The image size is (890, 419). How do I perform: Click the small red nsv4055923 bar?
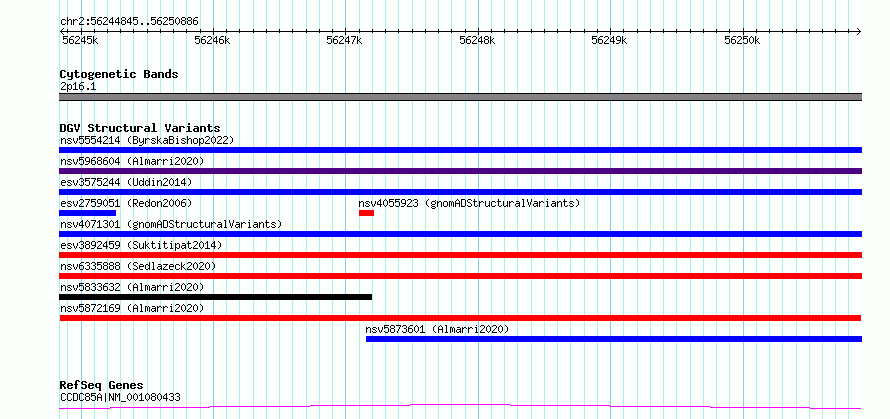click(367, 213)
